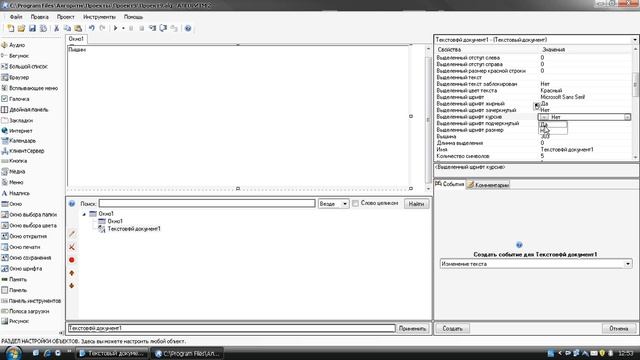This screenshot has width=640, height=360.
Task: Choose Да in the open value list
Action: (x=553, y=124)
